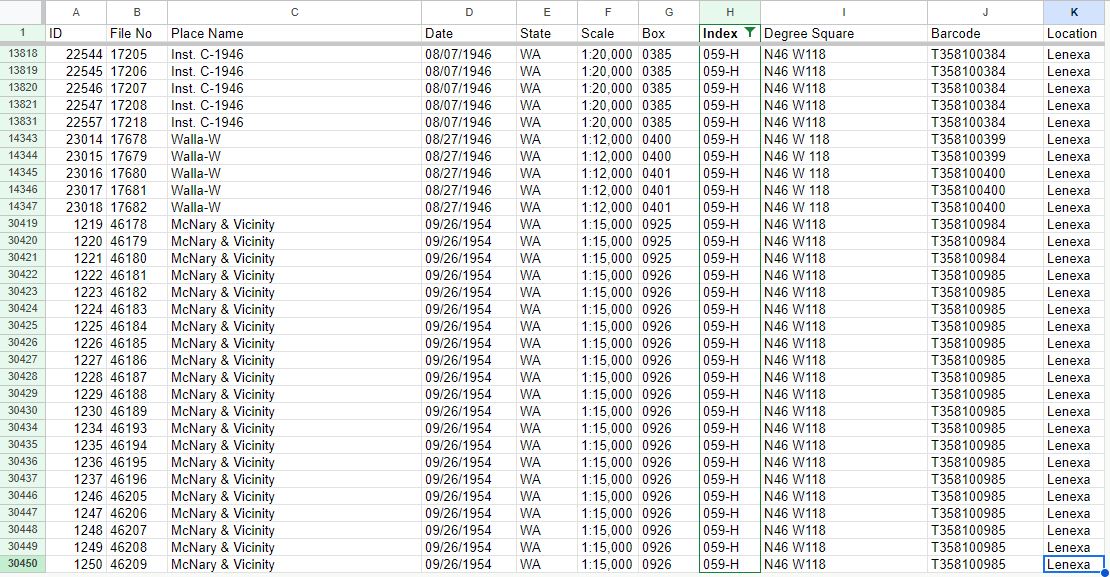Select File No cell 46209
The image size is (1110, 577).
[137, 564]
